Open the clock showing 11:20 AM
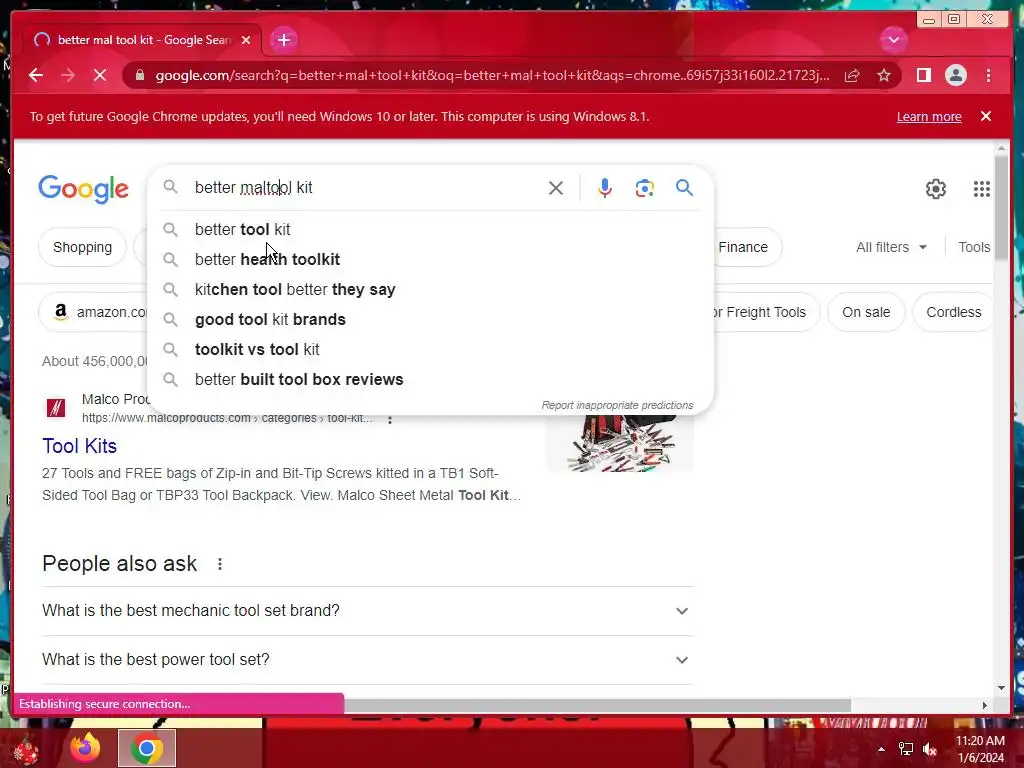Viewport: 1024px width, 768px height. [x=980, y=749]
